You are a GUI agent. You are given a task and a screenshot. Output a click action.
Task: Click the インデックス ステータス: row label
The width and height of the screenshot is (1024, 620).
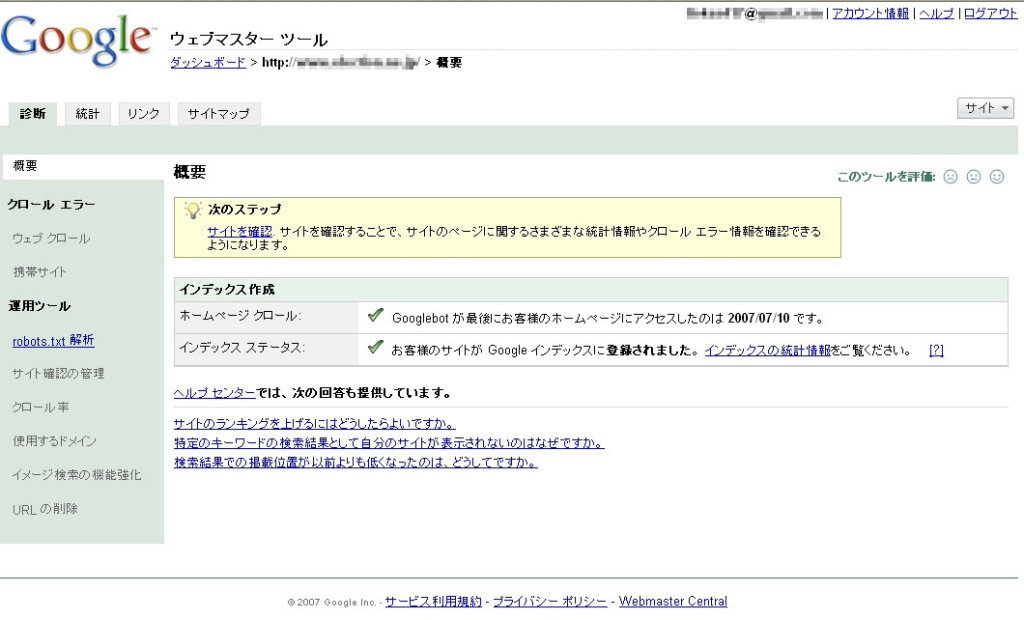[x=242, y=348]
